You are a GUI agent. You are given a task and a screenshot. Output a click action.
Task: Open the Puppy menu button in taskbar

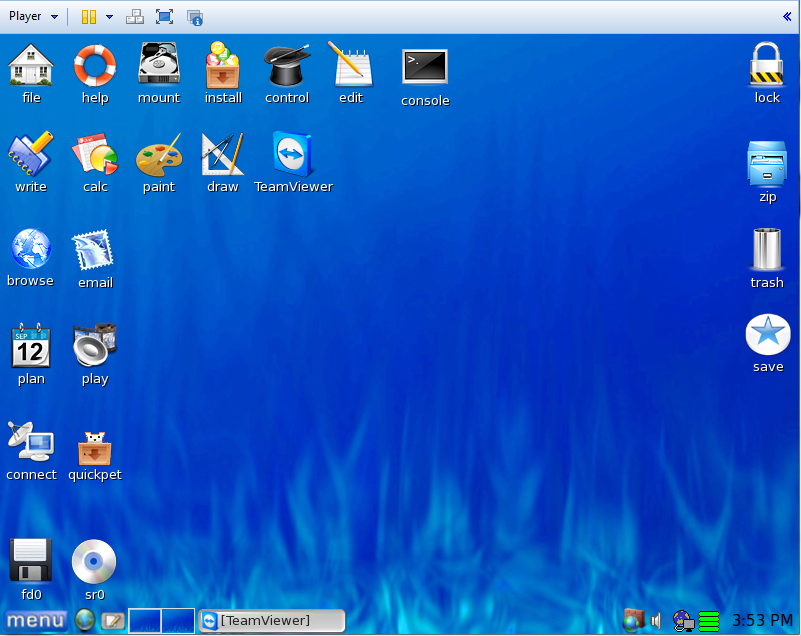[x=36, y=621]
